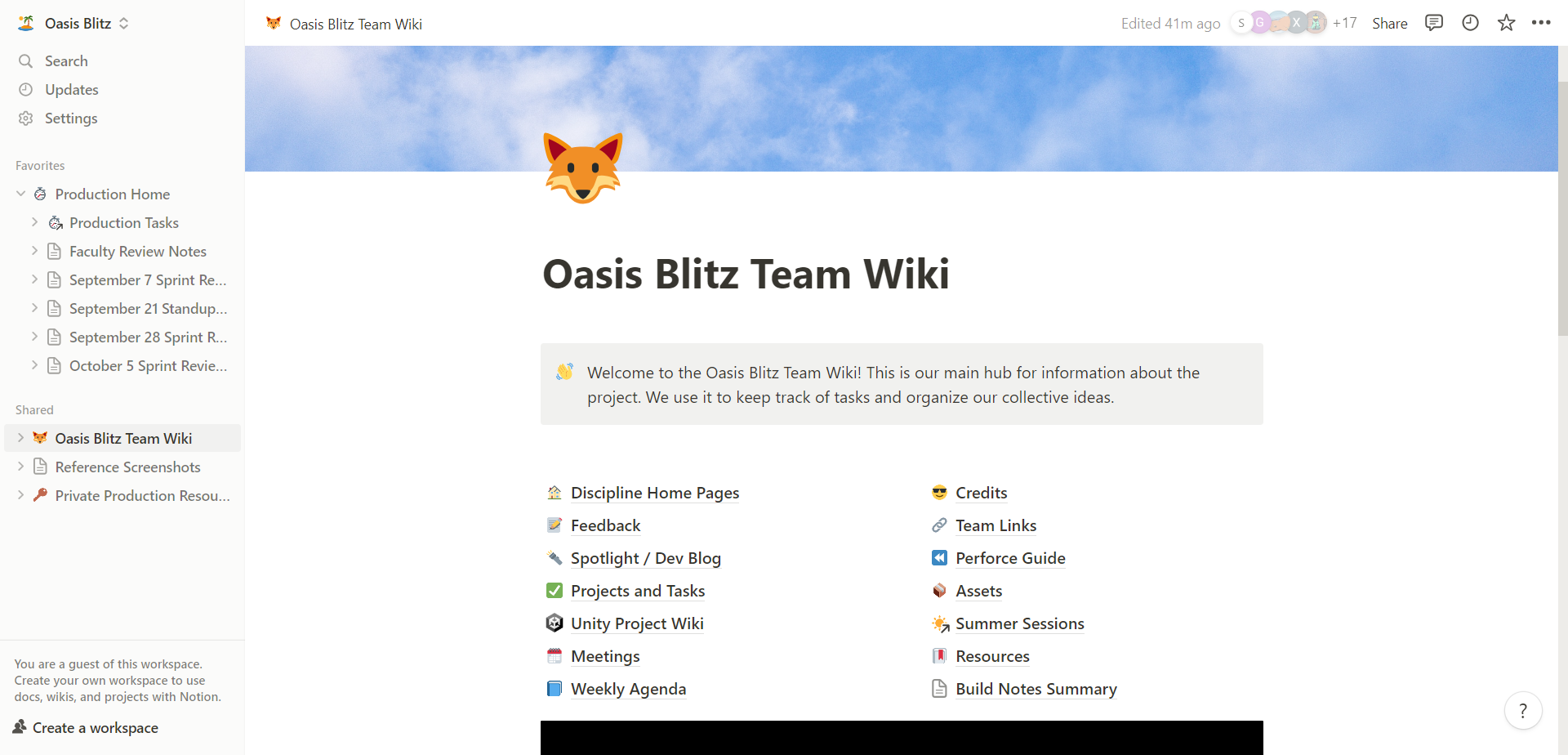The image size is (1568, 755).
Task: Click the sunglasses emoji beside Credits
Action: click(939, 493)
